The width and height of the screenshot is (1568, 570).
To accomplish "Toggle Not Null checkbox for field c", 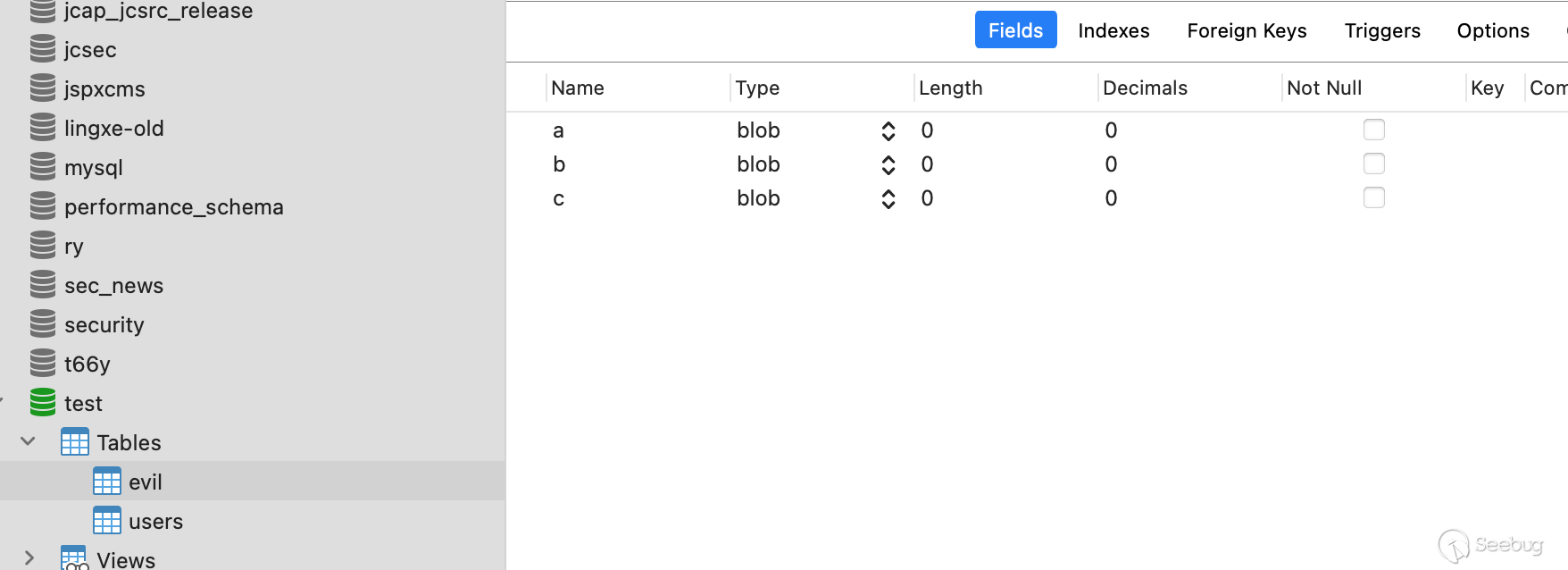I will (x=1373, y=197).
